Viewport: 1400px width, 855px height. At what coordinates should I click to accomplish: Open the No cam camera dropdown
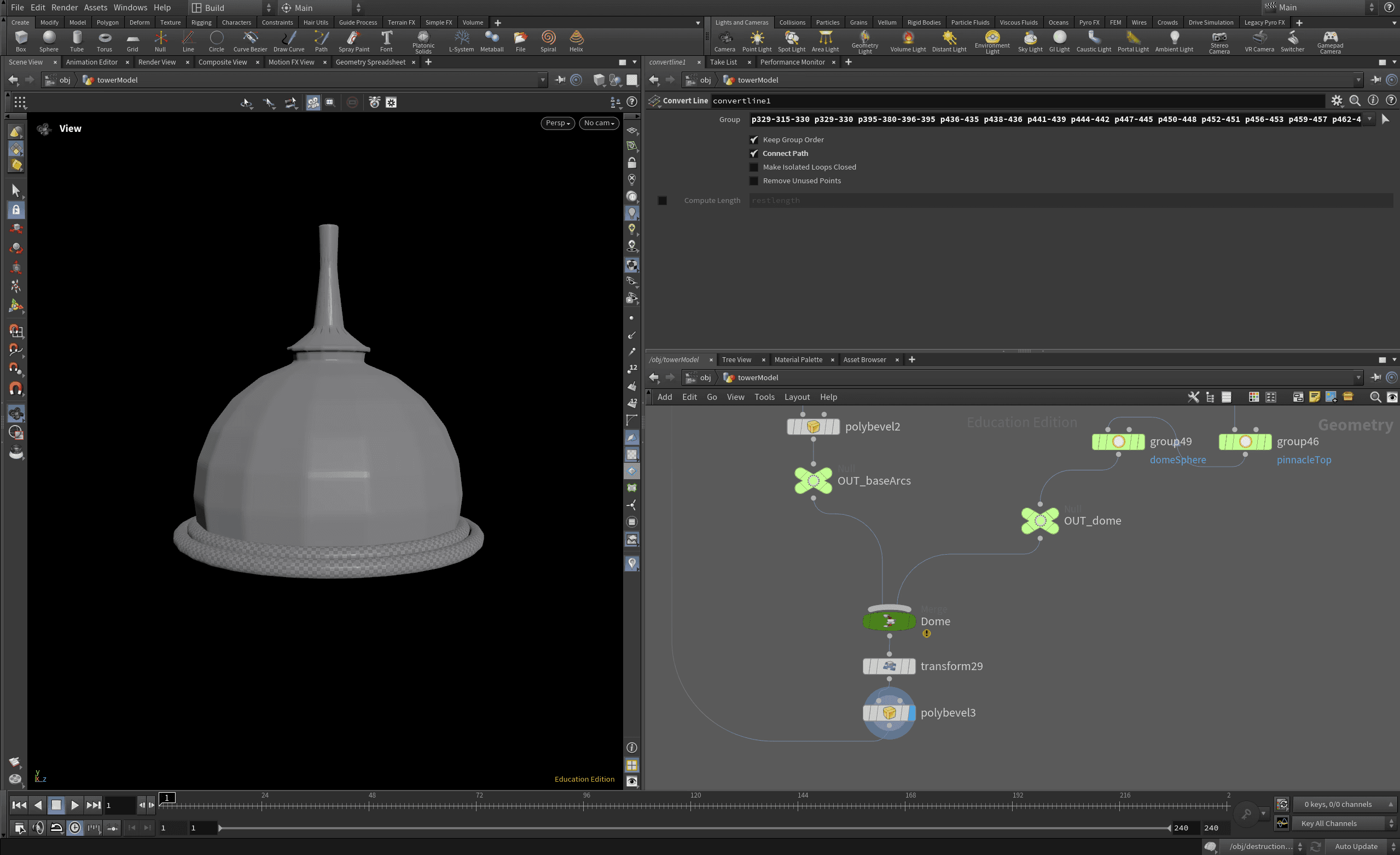pos(599,123)
